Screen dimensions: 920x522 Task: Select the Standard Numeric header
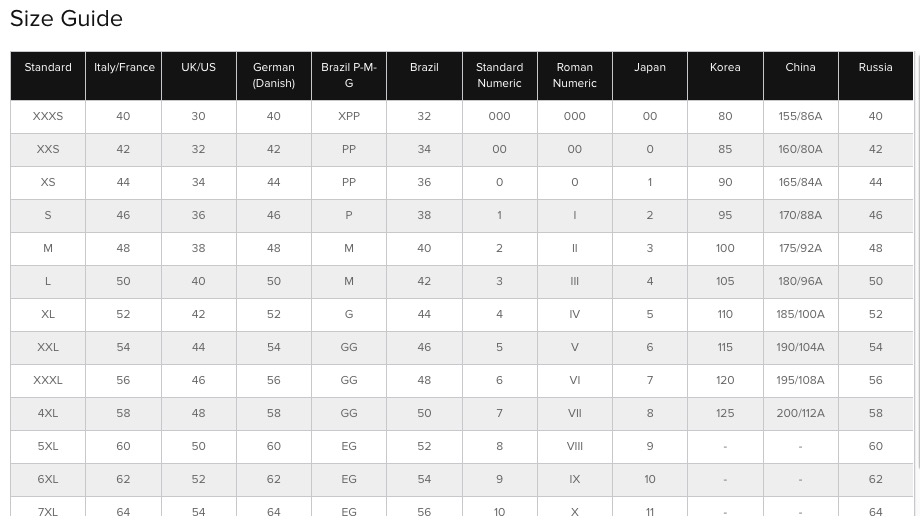click(500, 76)
